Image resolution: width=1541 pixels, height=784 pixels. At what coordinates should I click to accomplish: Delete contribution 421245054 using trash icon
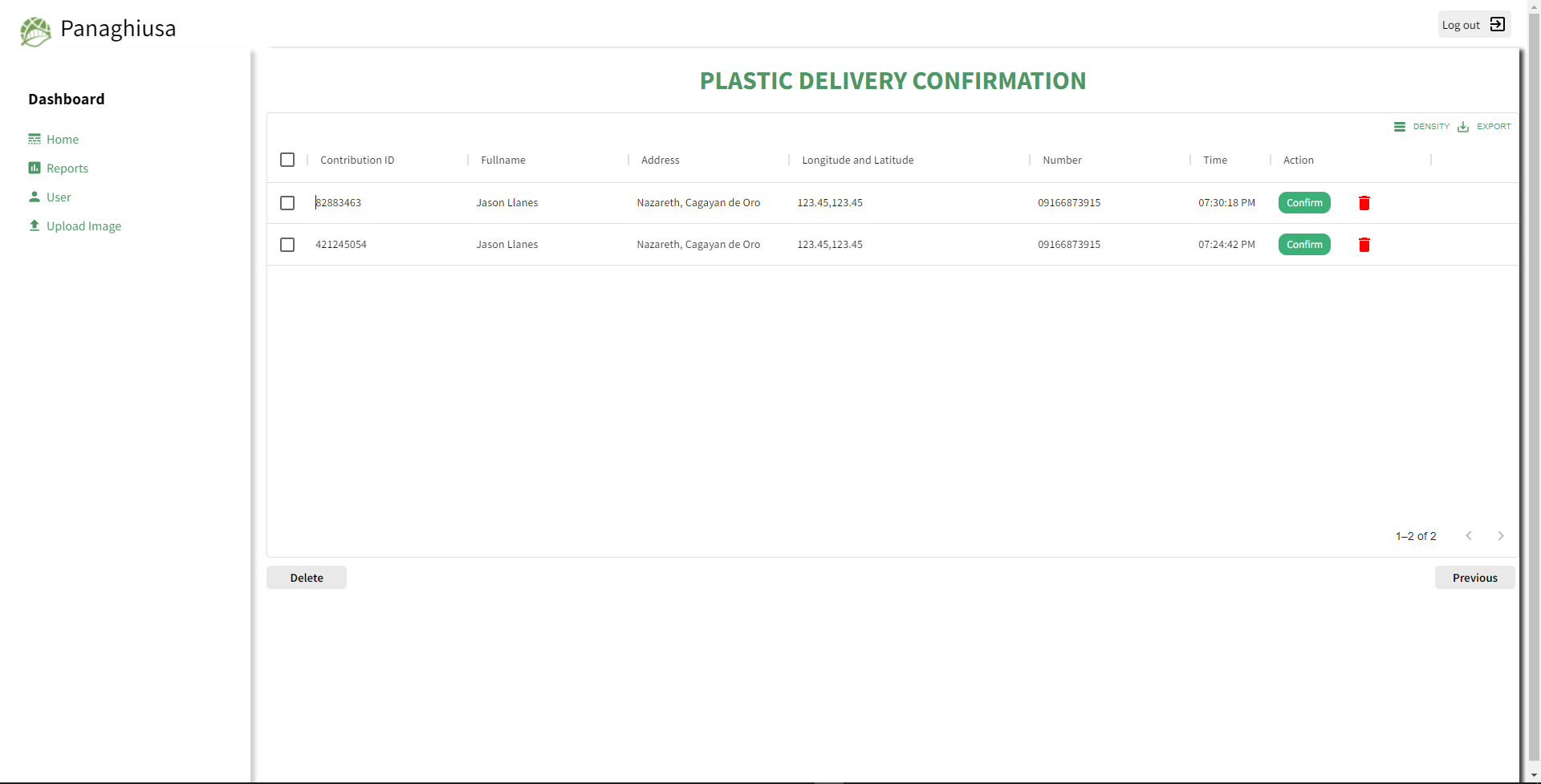pyautogui.click(x=1364, y=245)
